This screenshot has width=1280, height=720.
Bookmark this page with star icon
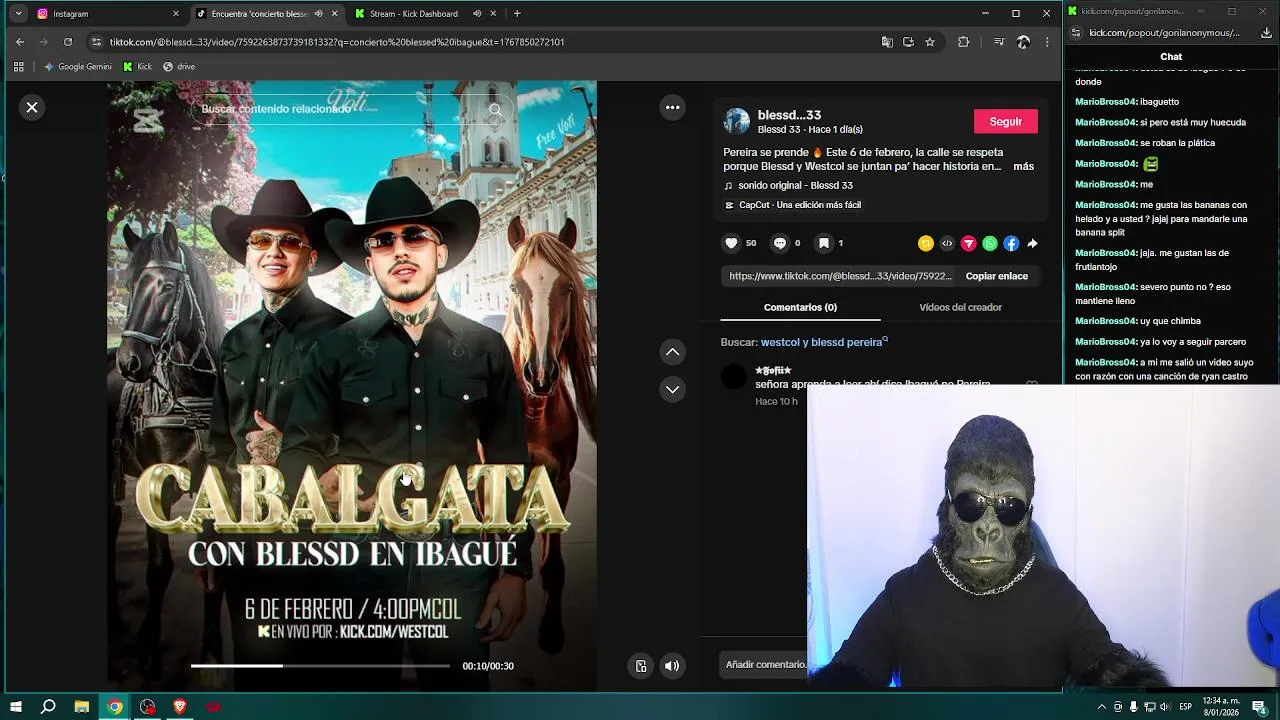(930, 42)
